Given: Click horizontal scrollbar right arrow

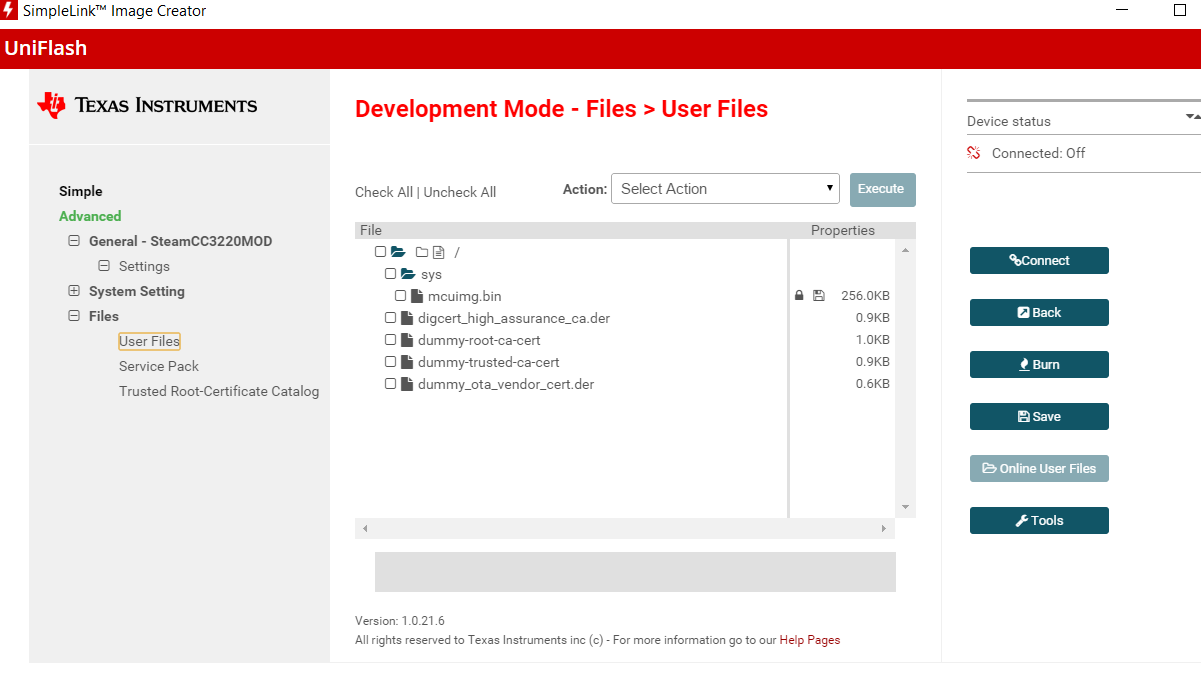Looking at the screenshot, I should click(x=884, y=528).
